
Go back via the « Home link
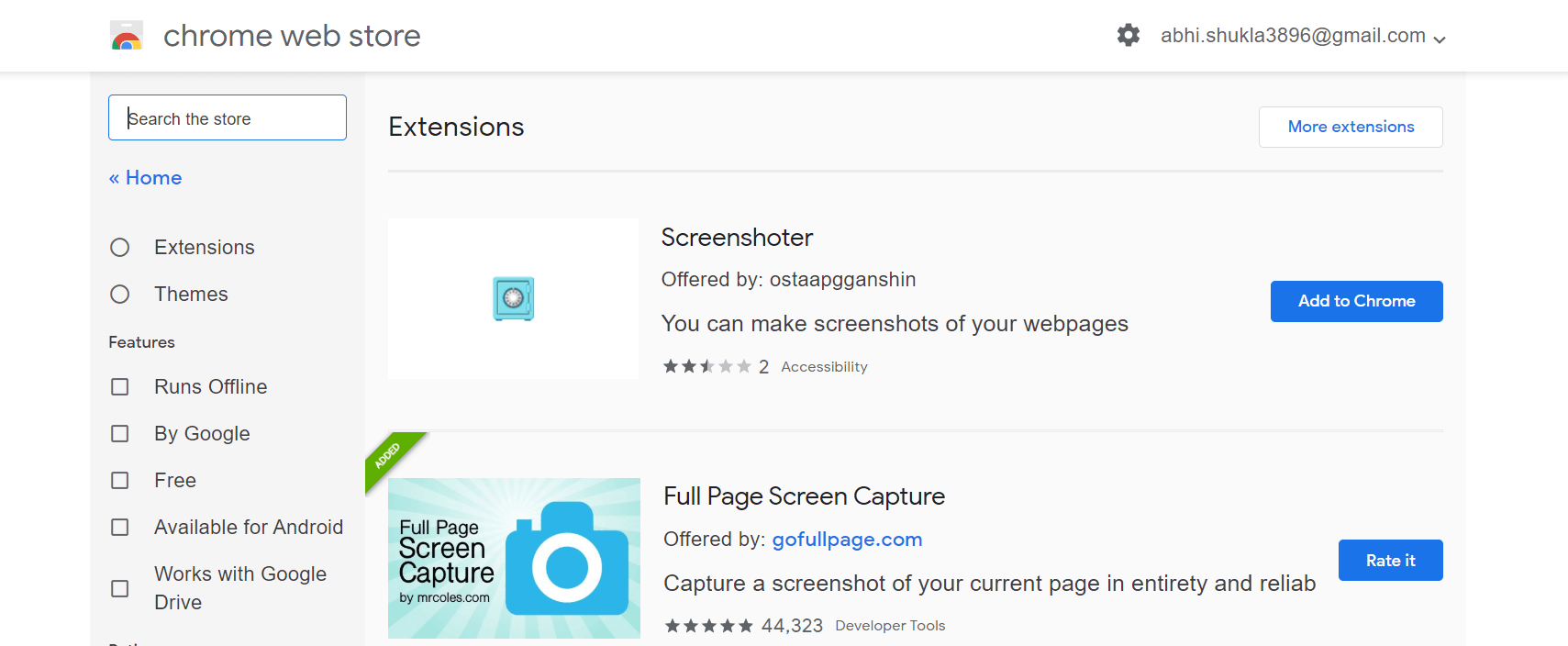point(145,178)
